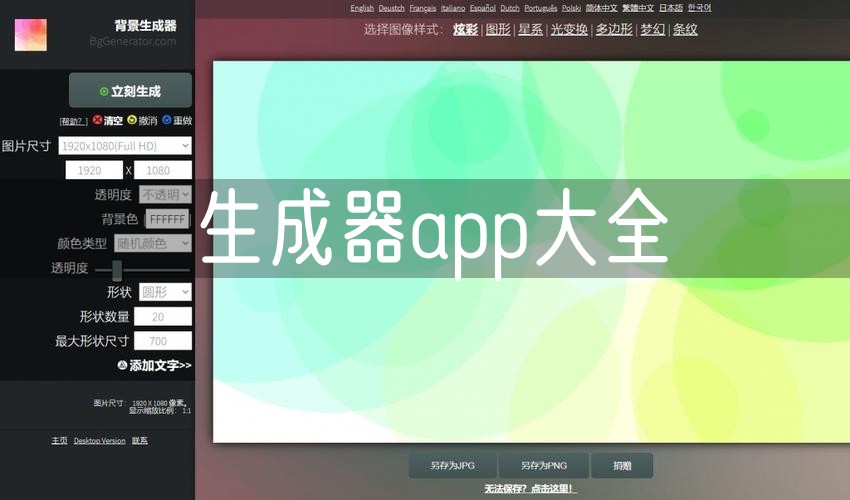This screenshot has width=850, height=500.
Task: Switch language to Español
Action: click(x=482, y=8)
